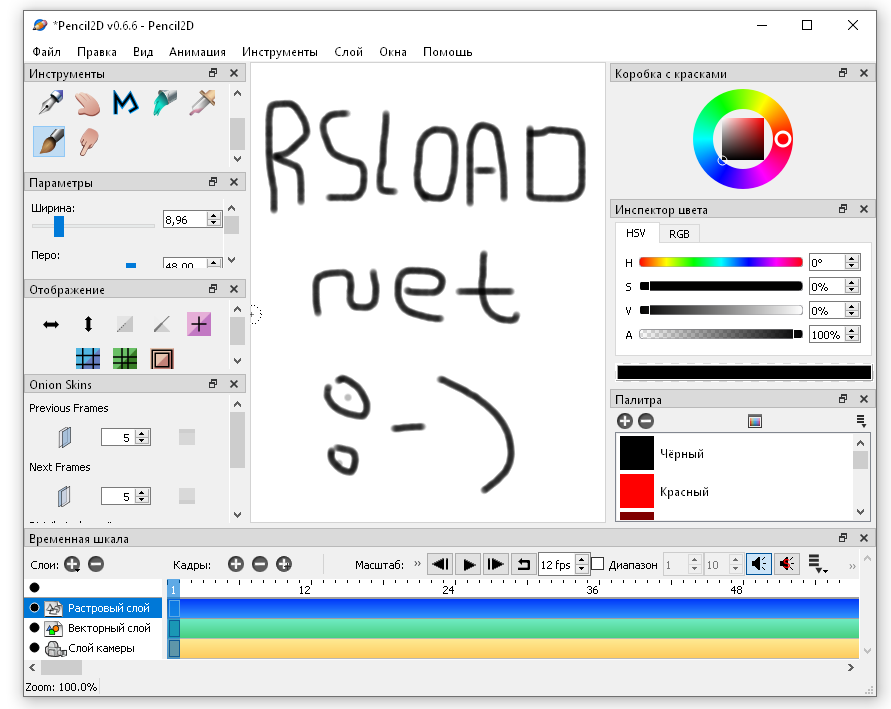The height and width of the screenshot is (709, 891).
Task: Enable the Диапазон checkbox
Action: (x=597, y=564)
